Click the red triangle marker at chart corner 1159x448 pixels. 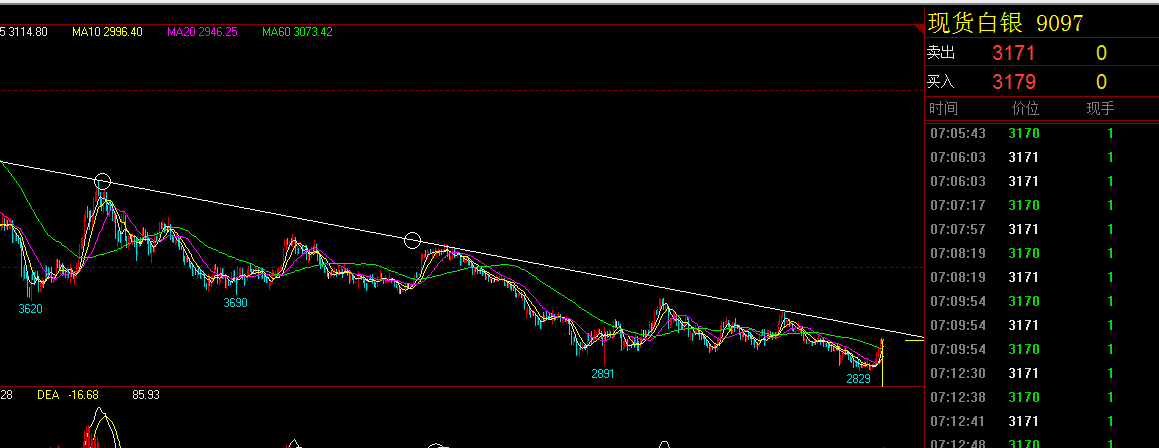tap(919, 29)
